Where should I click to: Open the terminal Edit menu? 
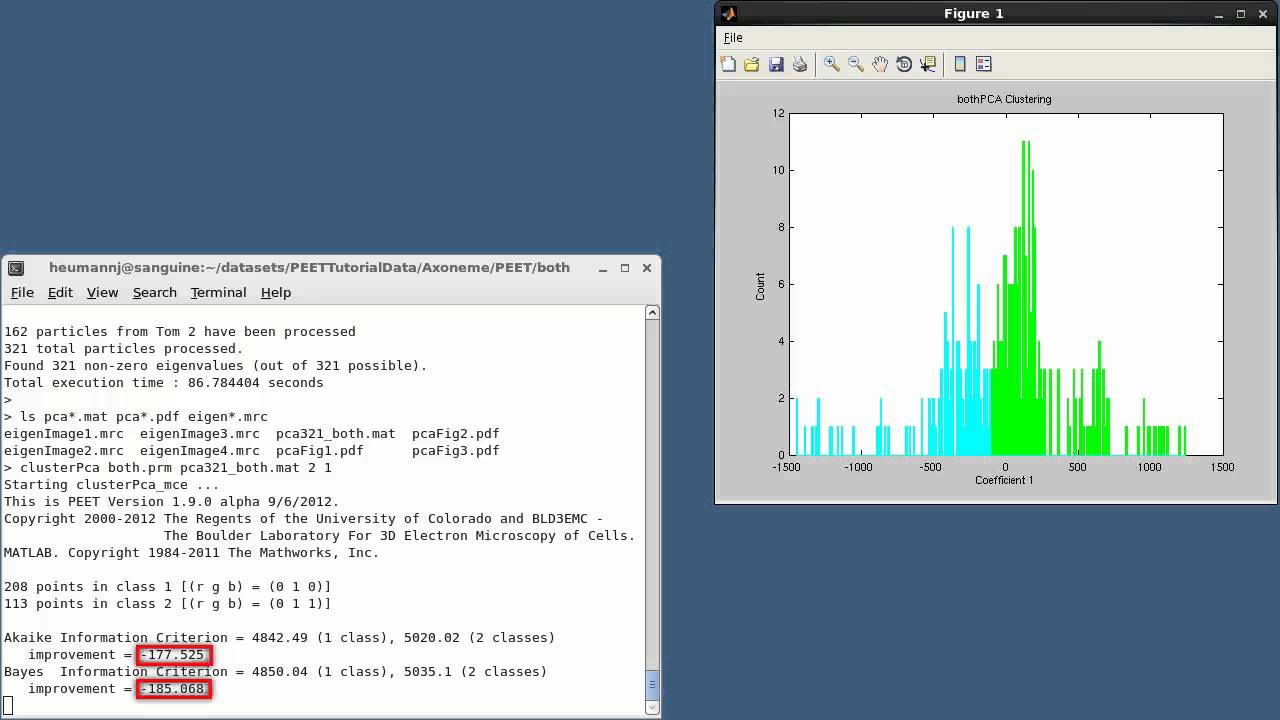[x=60, y=292]
